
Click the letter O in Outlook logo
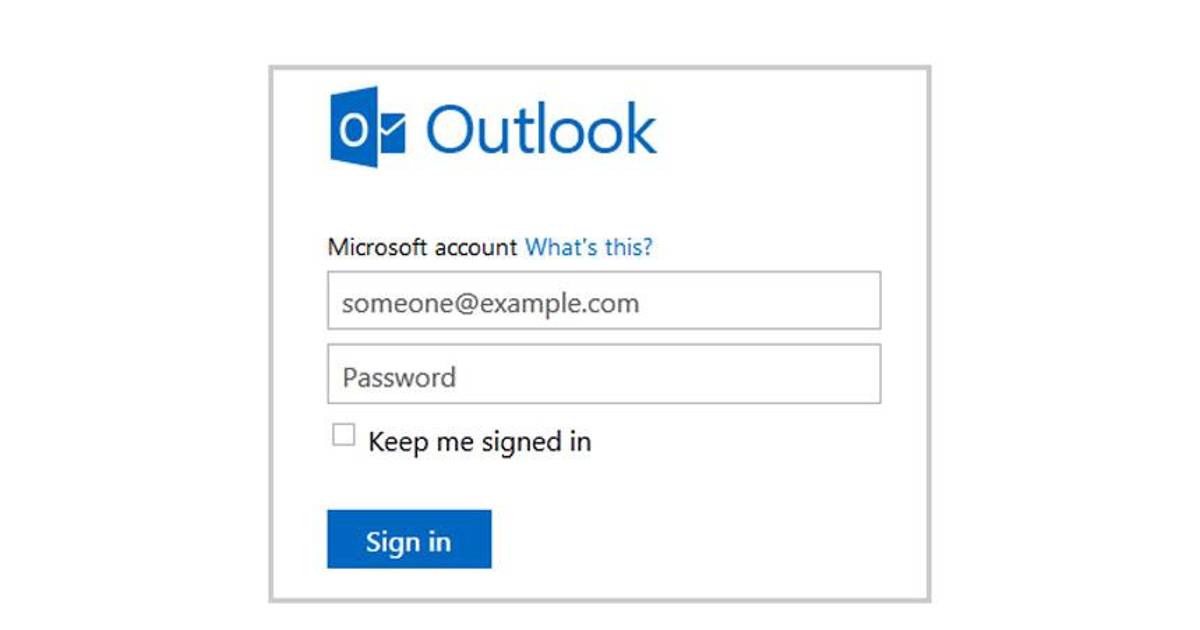coord(353,129)
